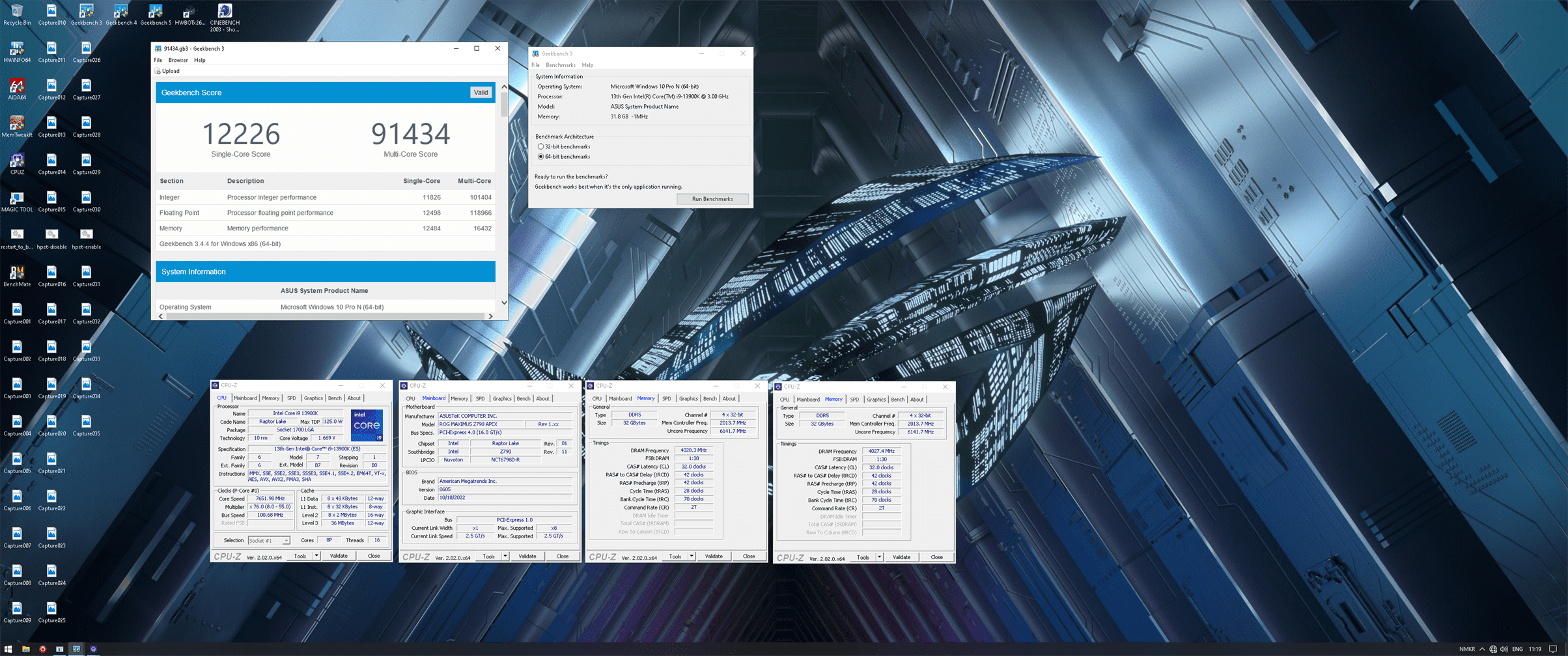1568x656 pixels.
Task: Click the red circular taskbar app icon
Action: [43, 649]
